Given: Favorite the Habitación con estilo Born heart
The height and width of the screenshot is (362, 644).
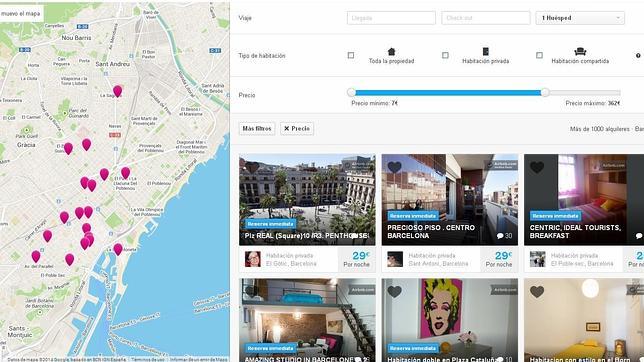Looking at the screenshot, I should [537, 292].
